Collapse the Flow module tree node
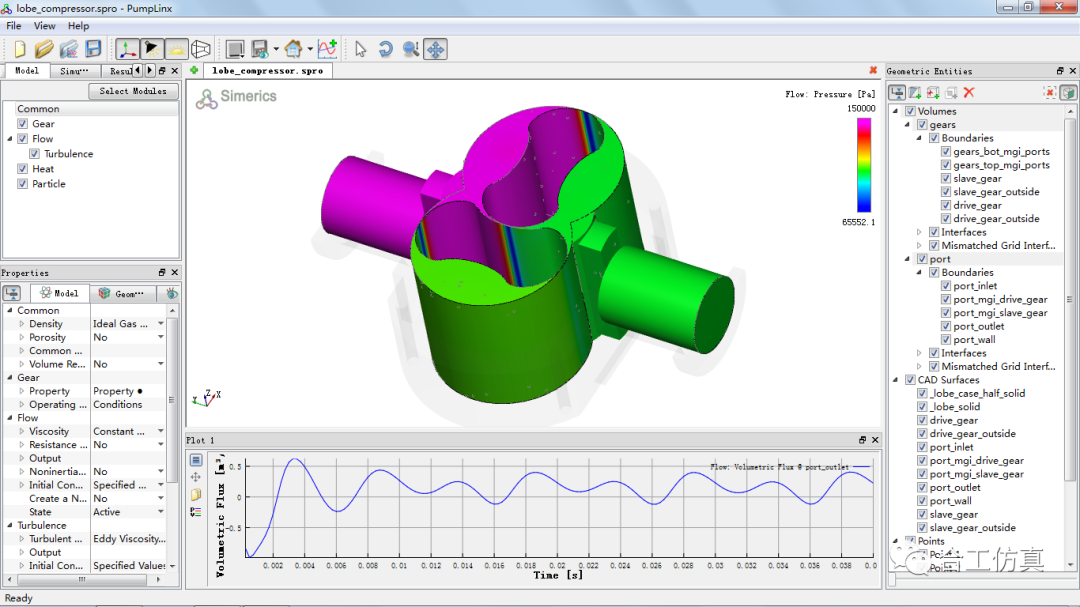Screen dimensions: 1080x607 [x=10, y=138]
